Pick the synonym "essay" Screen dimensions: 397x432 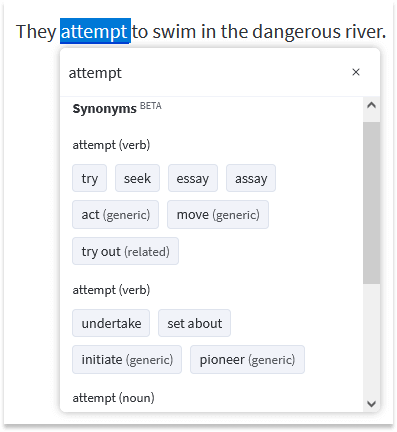(x=193, y=178)
